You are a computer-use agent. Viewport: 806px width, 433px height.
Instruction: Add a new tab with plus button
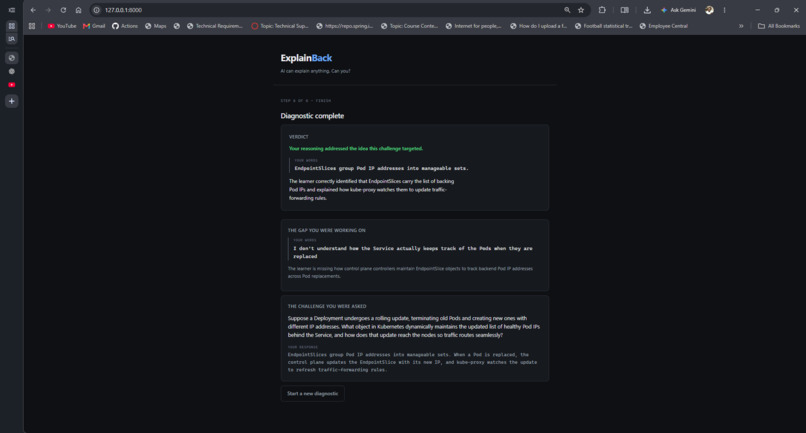[x=11, y=101]
